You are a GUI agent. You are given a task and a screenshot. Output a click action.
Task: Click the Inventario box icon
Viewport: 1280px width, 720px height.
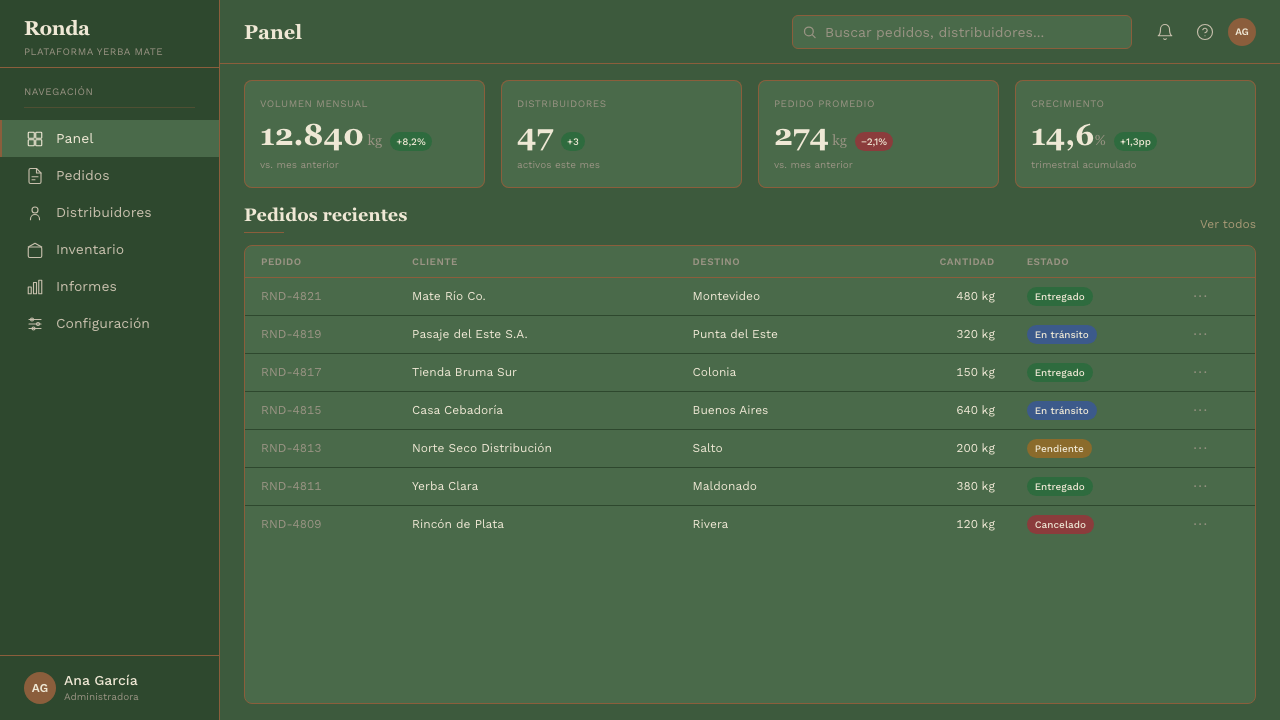pyautogui.click(x=35, y=250)
